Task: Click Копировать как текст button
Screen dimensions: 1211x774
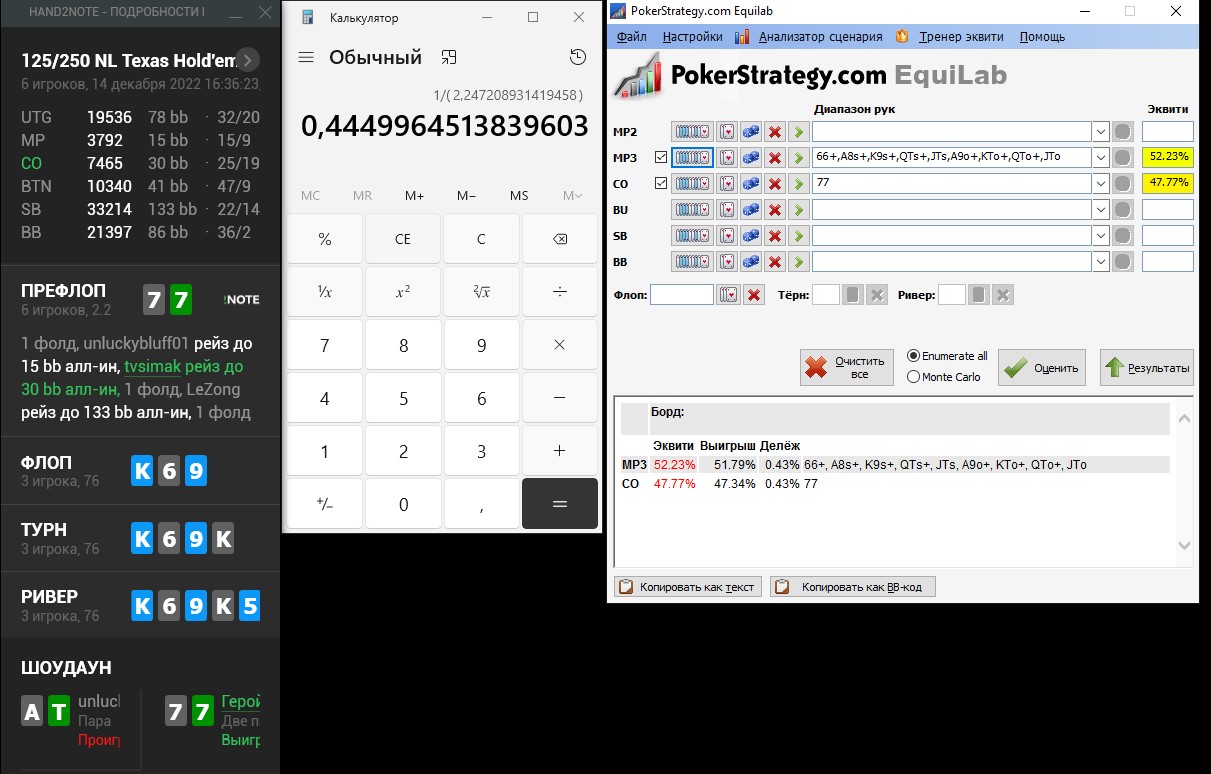Action: 688,586
